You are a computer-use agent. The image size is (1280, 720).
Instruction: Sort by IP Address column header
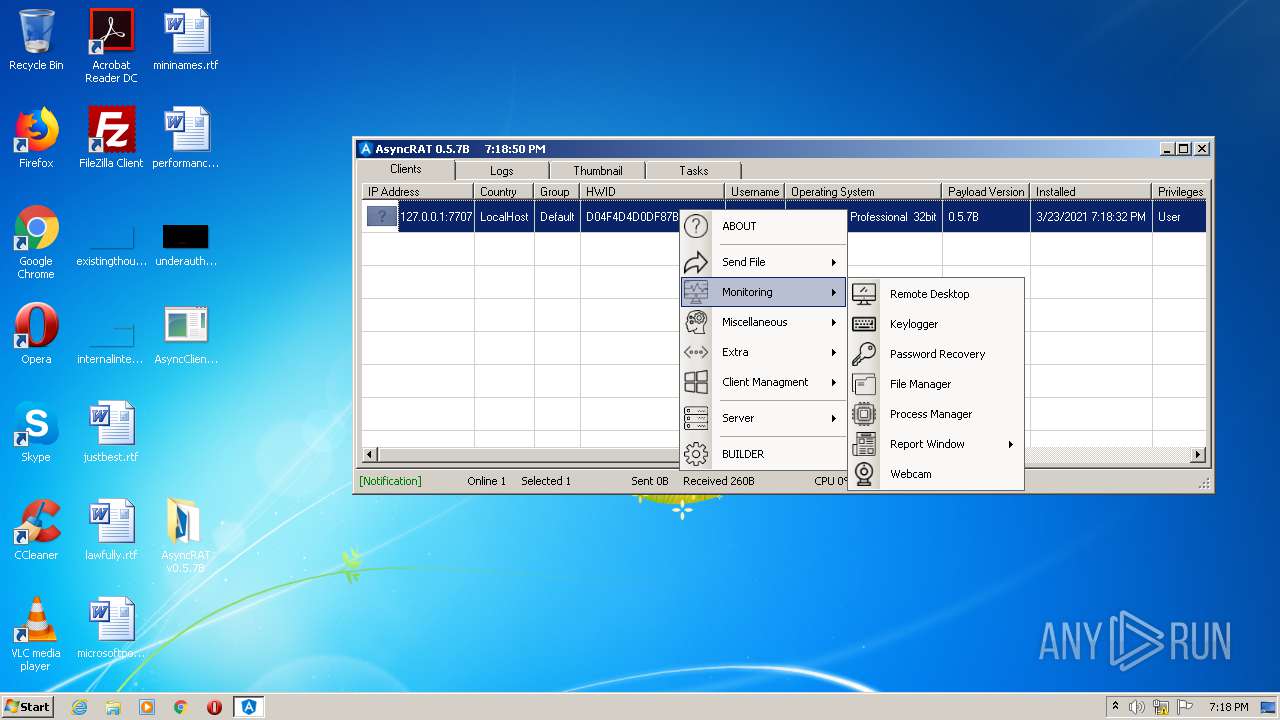point(417,192)
